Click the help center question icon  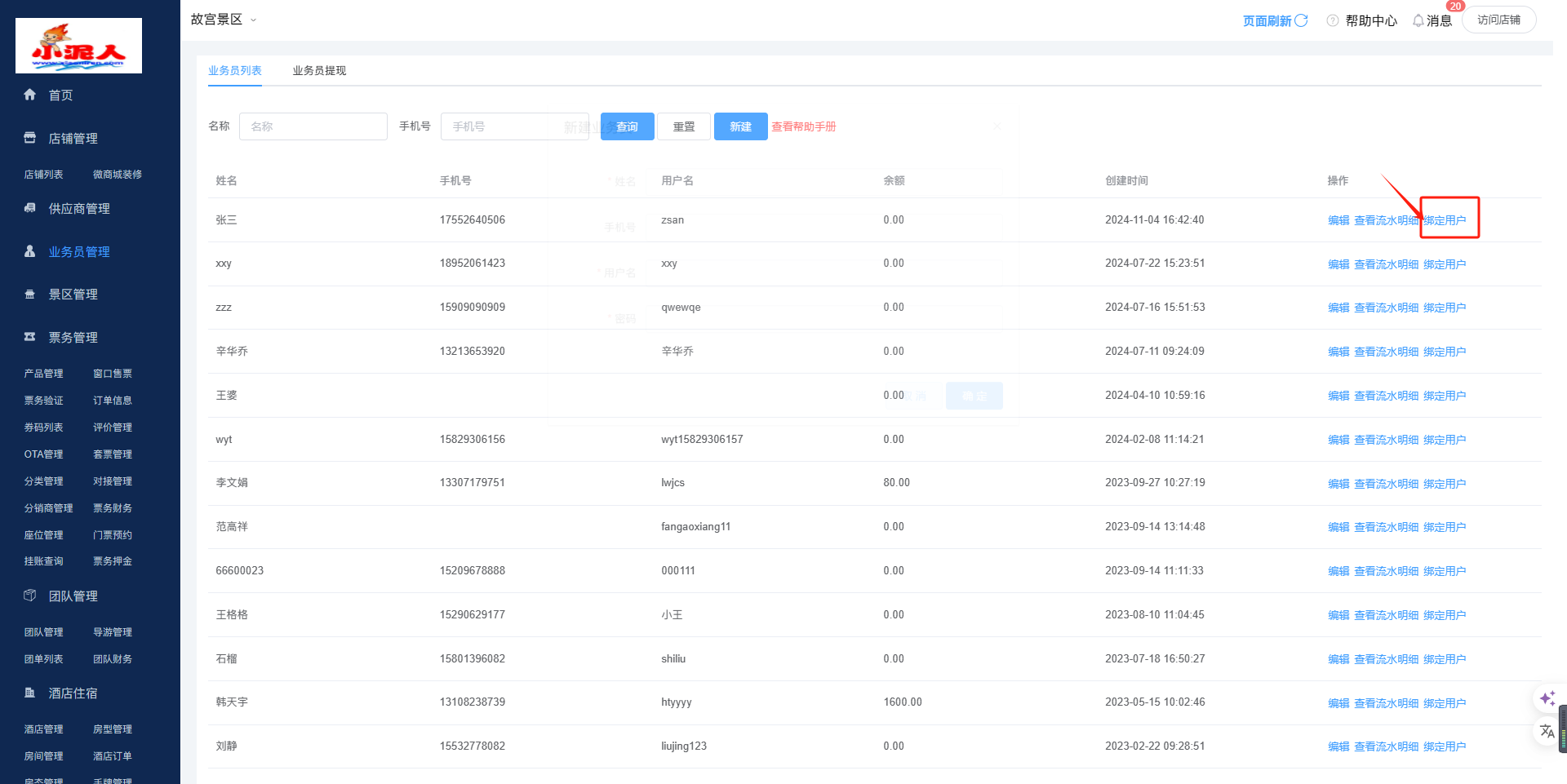[x=1333, y=20]
